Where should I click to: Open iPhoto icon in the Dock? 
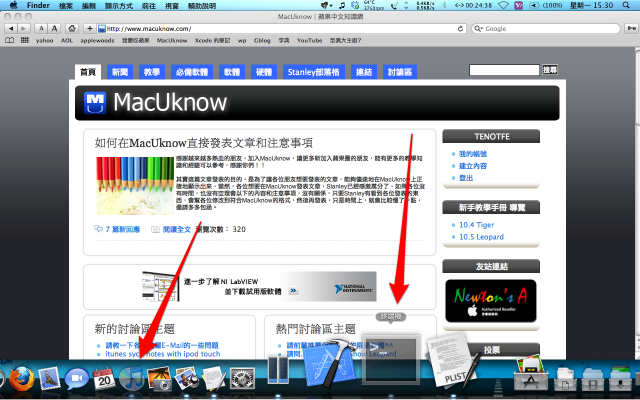tap(186, 379)
